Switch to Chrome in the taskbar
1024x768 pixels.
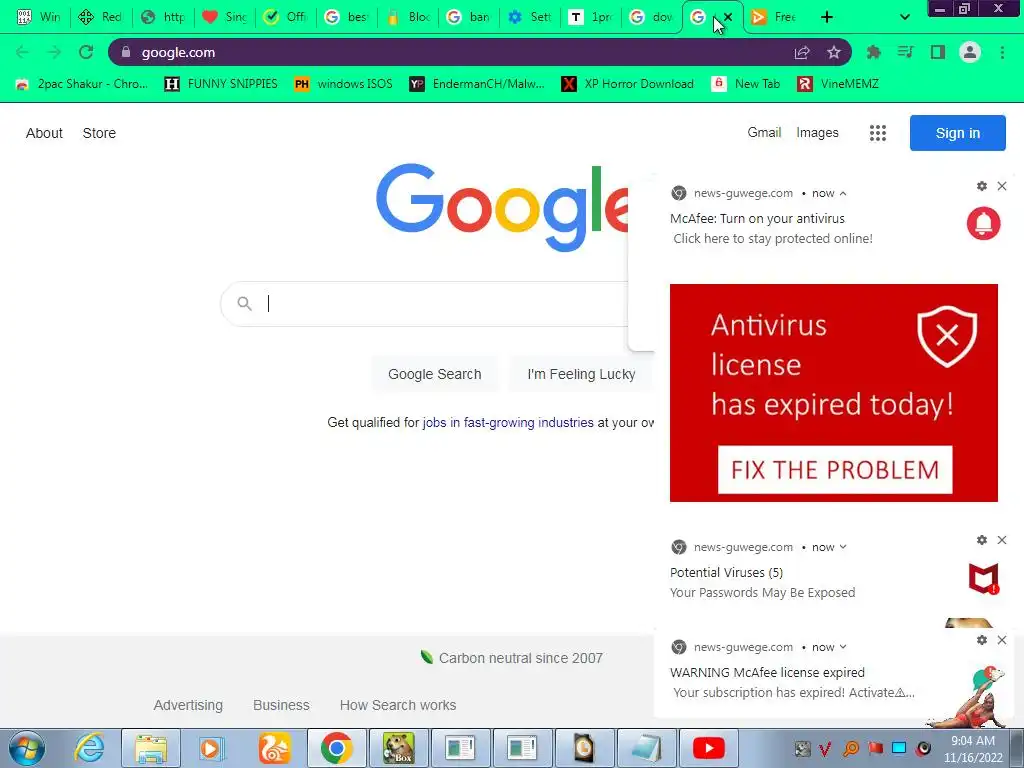336,748
